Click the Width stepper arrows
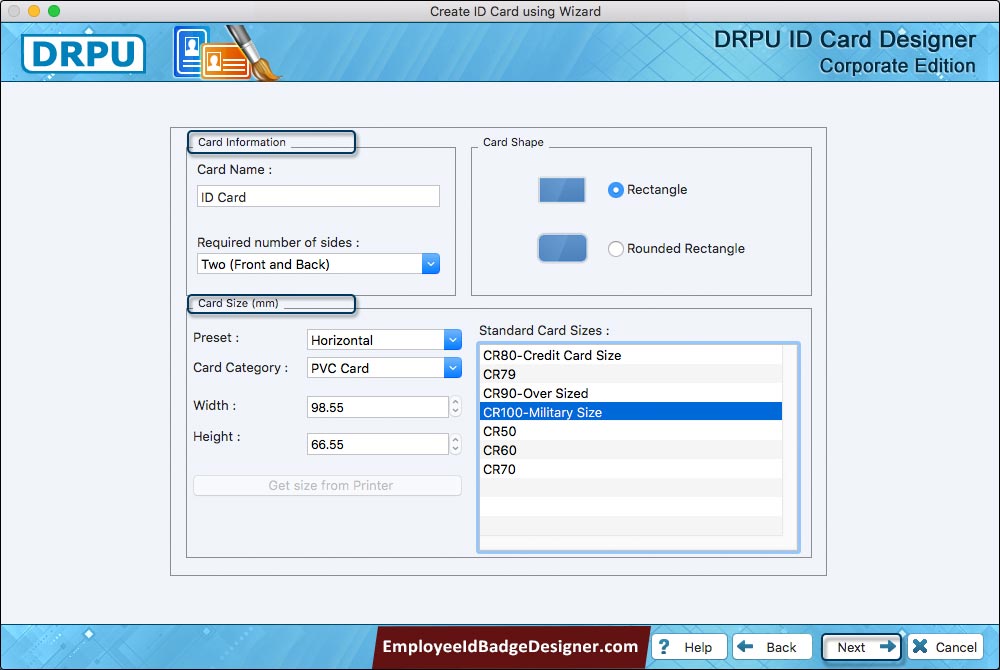The image size is (1000, 670). pyautogui.click(x=455, y=407)
